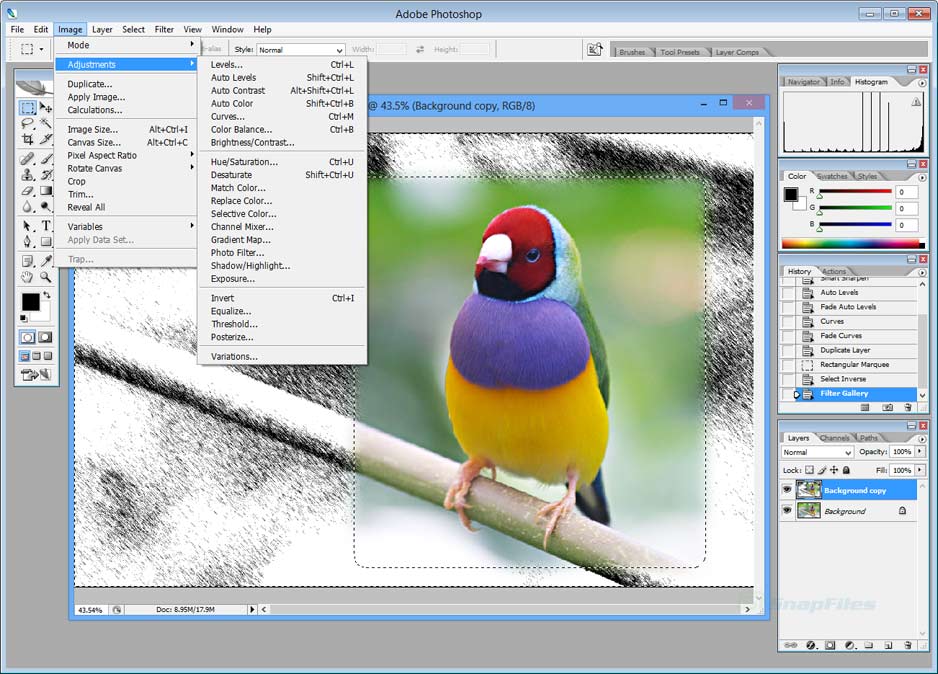Hide the Background layer
The height and width of the screenshot is (674, 938).
point(787,510)
